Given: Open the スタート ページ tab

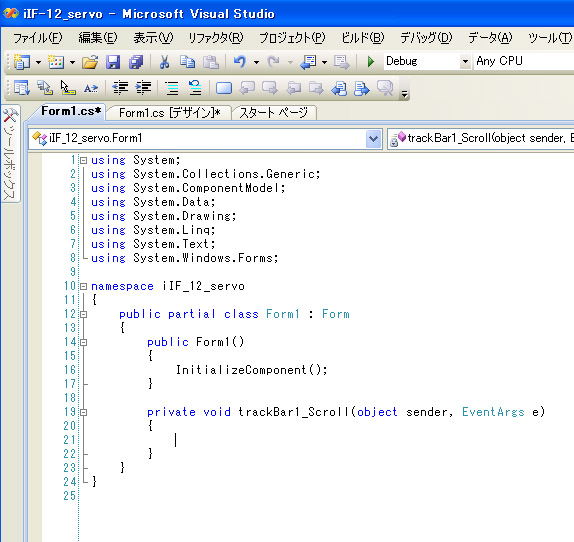Looking at the screenshot, I should tap(273, 113).
